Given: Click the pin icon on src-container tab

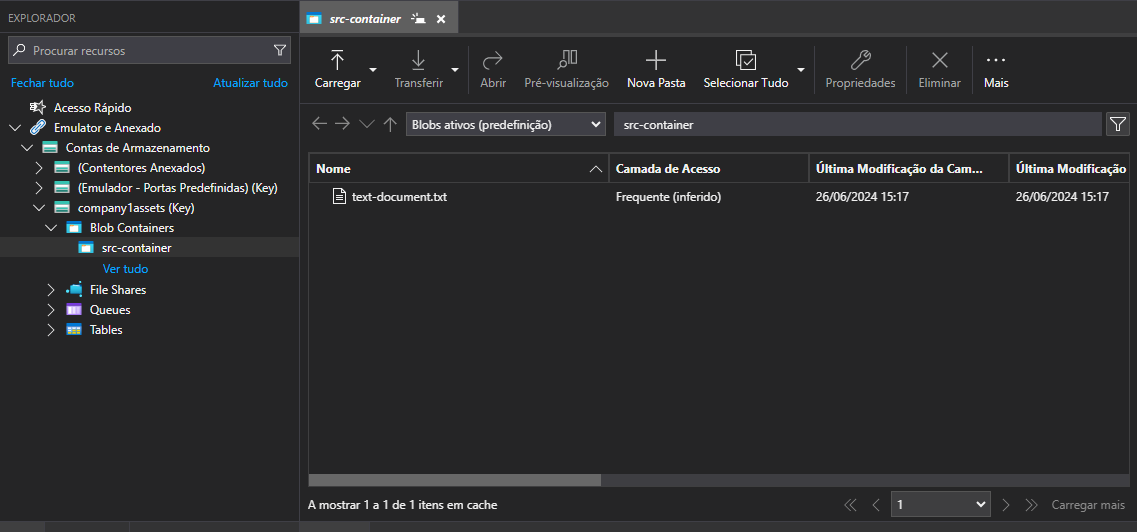Looking at the screenshot, I should (x=418, y=19).
